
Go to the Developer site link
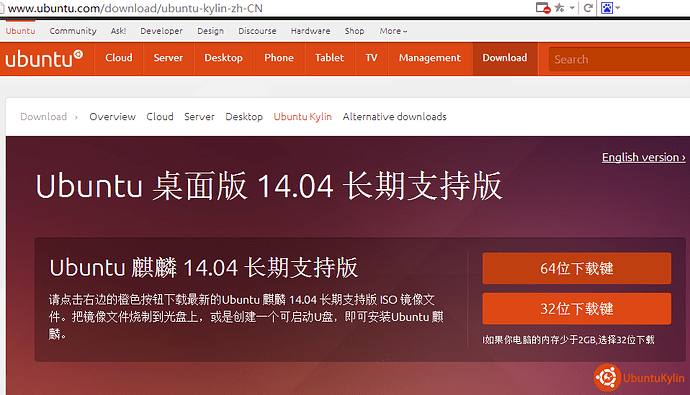(161, 31)
